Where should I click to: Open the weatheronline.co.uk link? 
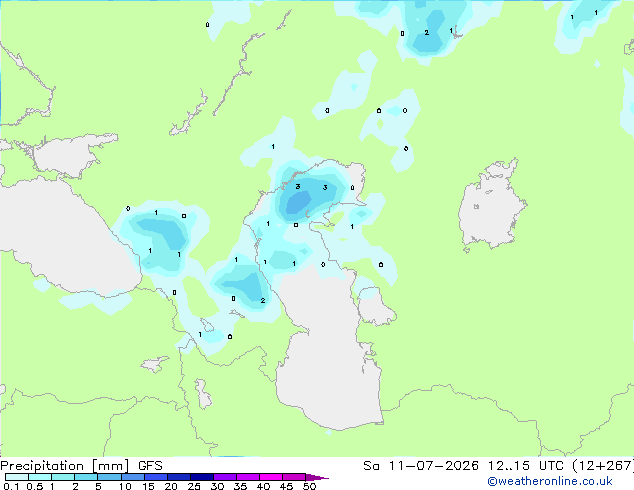click(x=550, y=481)
